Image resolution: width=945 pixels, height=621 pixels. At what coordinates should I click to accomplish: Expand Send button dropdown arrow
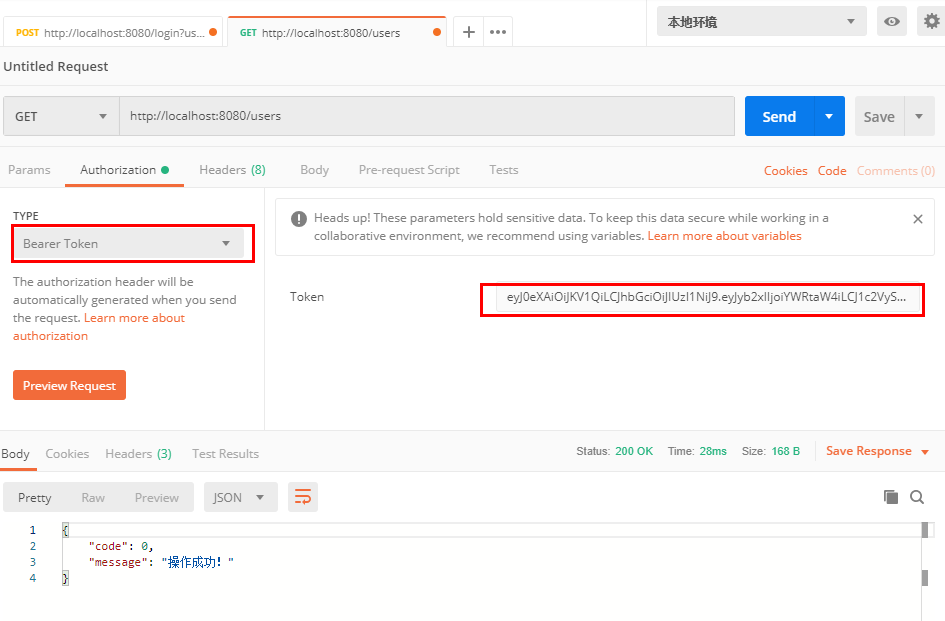click(829, 116)
